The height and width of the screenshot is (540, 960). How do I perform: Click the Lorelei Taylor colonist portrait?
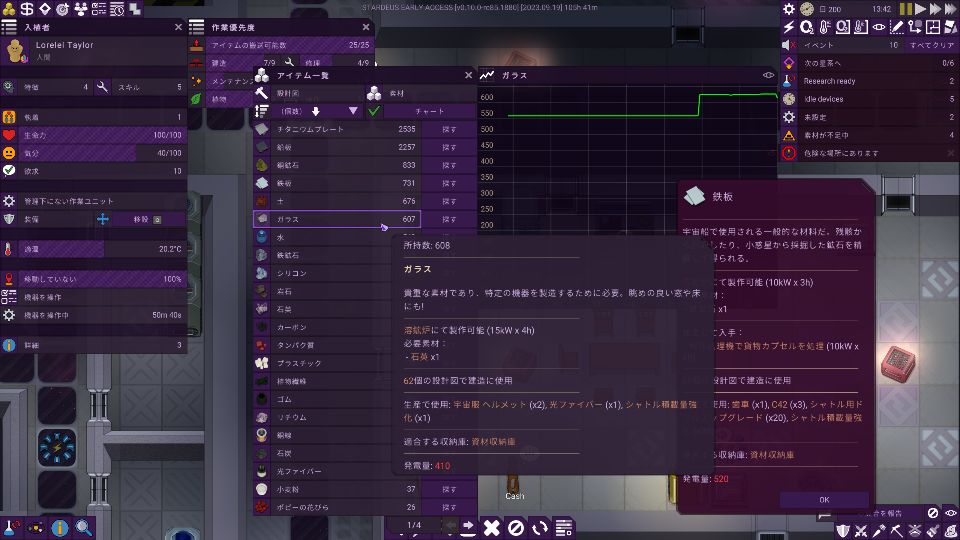15,50
